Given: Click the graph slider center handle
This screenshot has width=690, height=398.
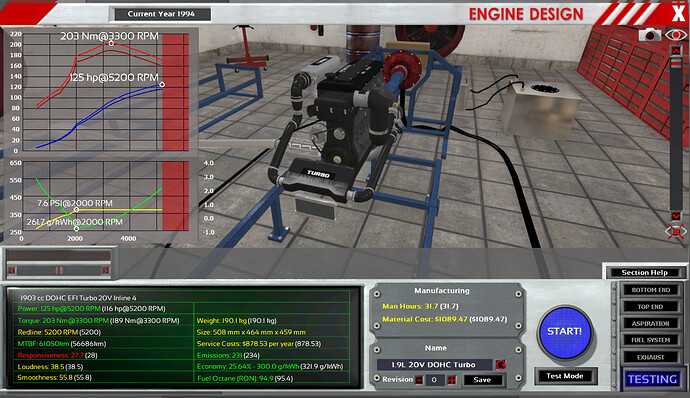Looking at the screenshot, I should click(x=59, y=270).
